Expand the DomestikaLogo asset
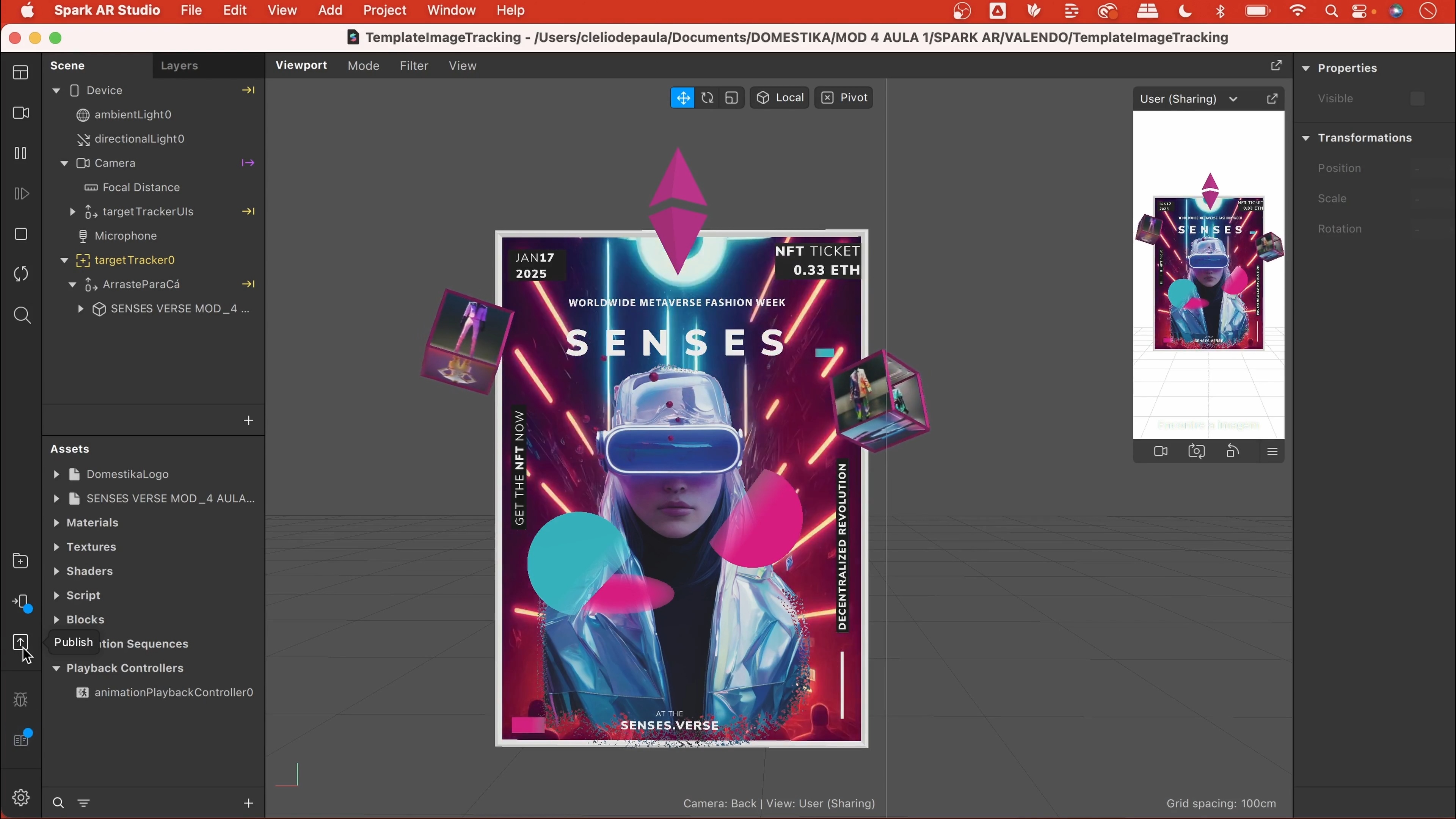 point(56,474)
